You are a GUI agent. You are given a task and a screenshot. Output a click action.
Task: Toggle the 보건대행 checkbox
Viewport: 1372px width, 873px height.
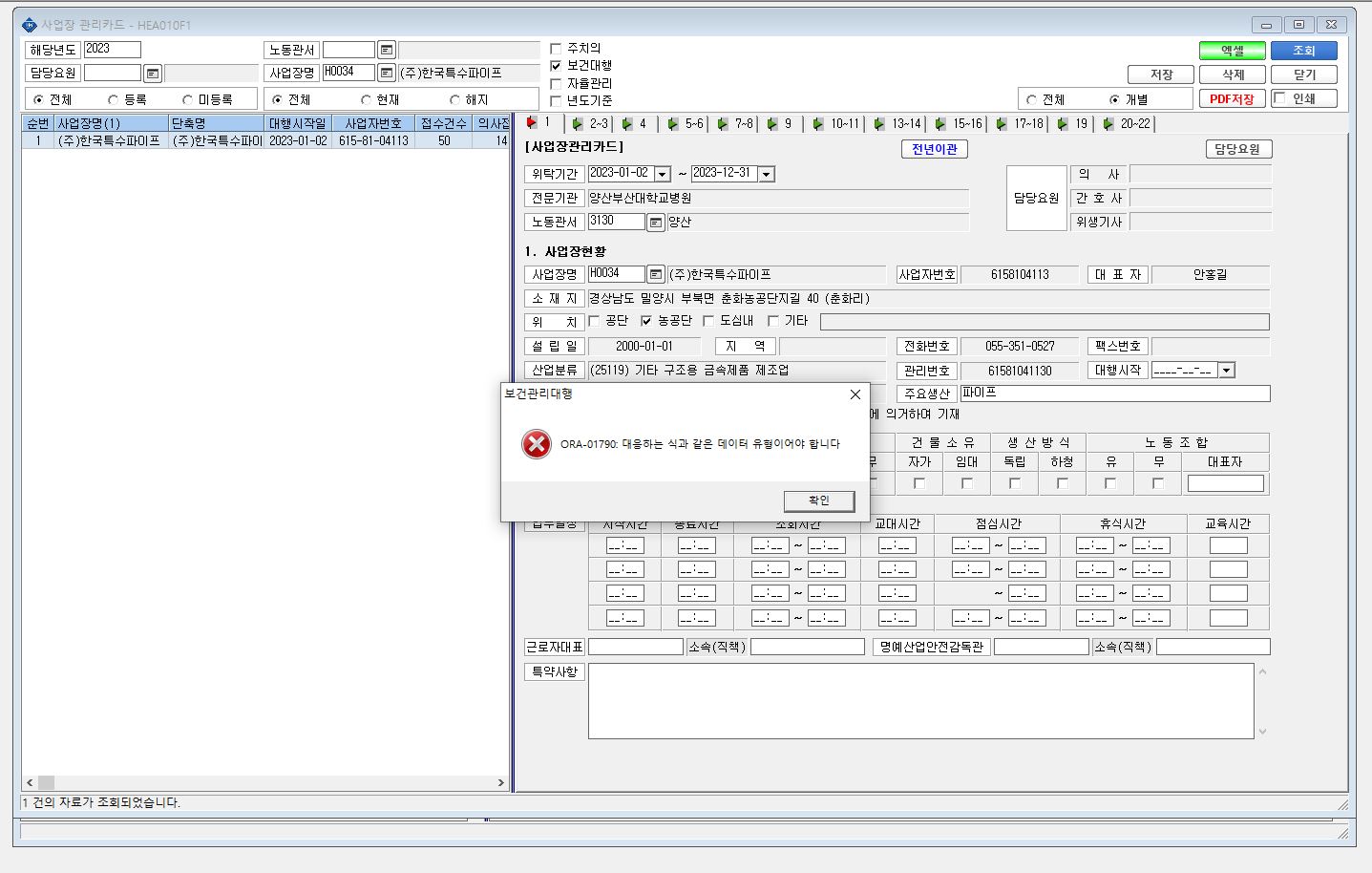click(x=556, y=66)
